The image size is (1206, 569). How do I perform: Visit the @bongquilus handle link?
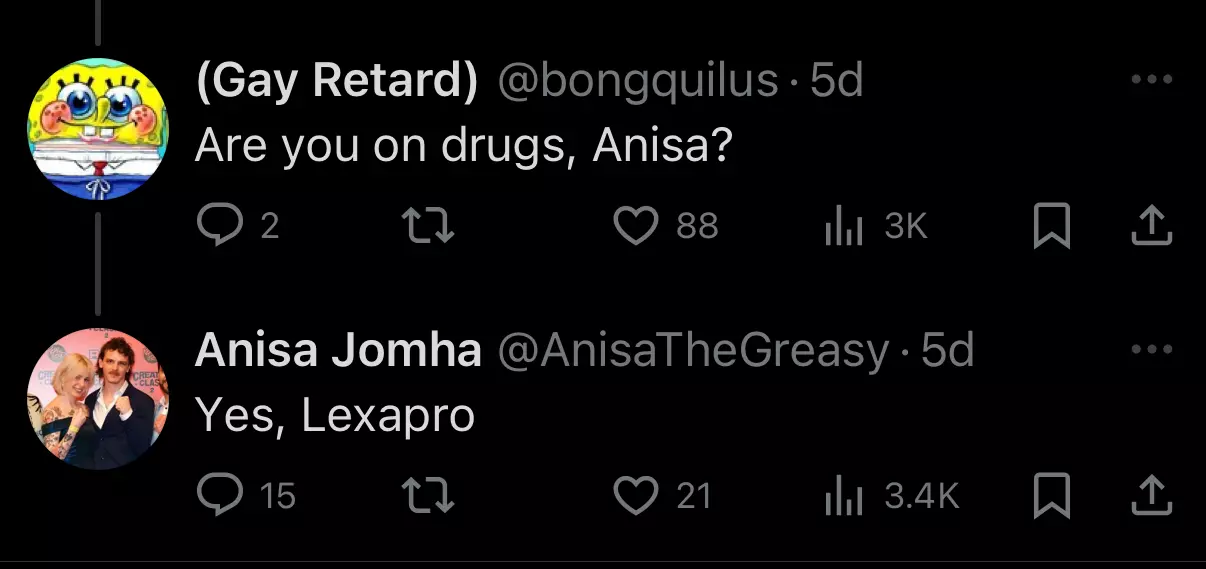click(x=639, y=82)
